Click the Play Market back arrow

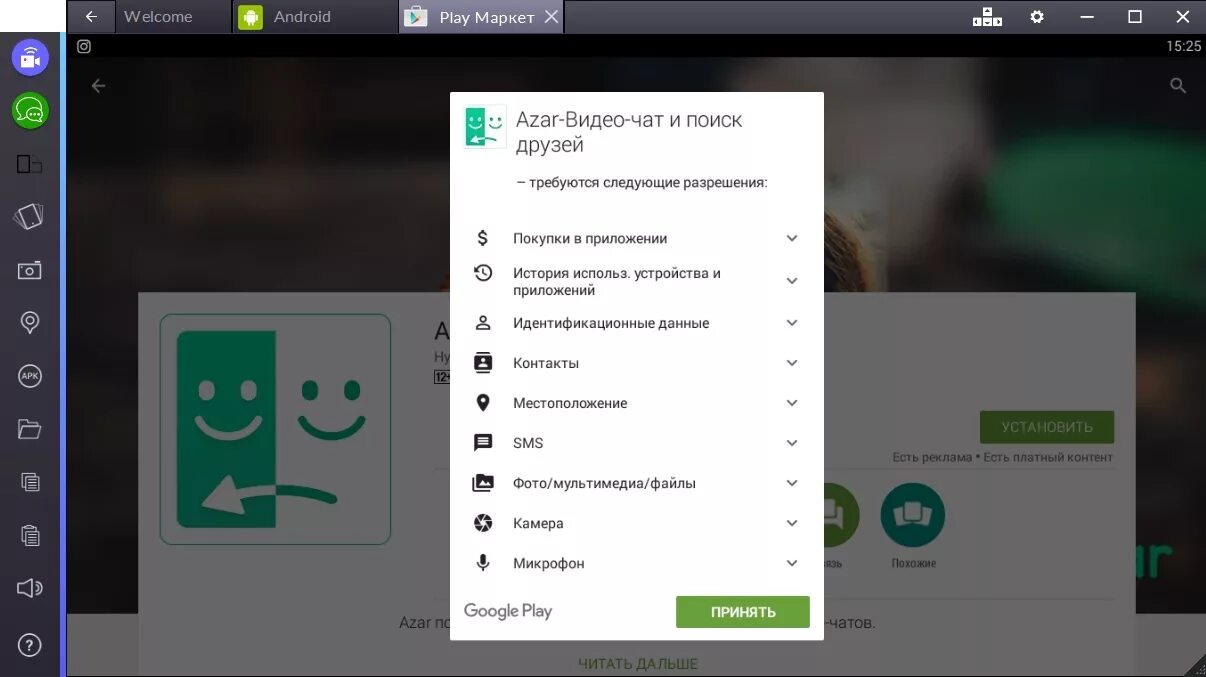pos(98,86)
